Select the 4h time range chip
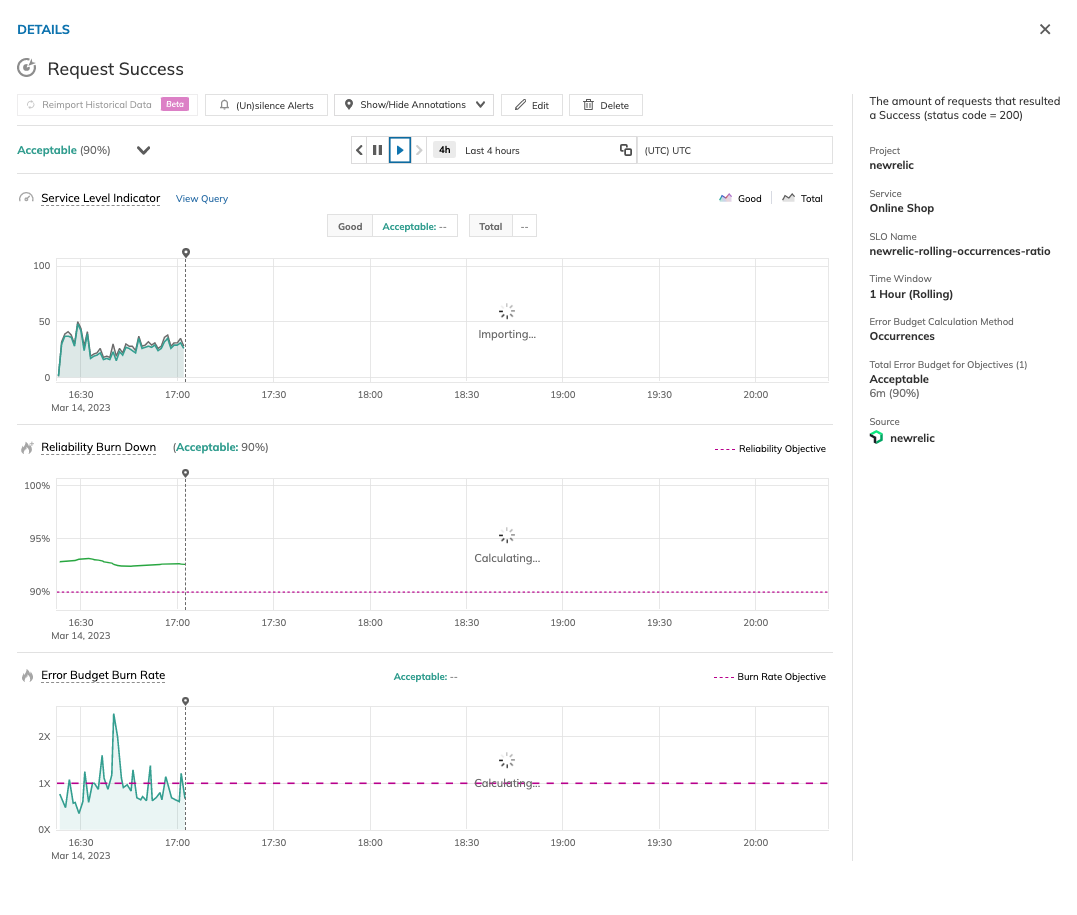 445,150
